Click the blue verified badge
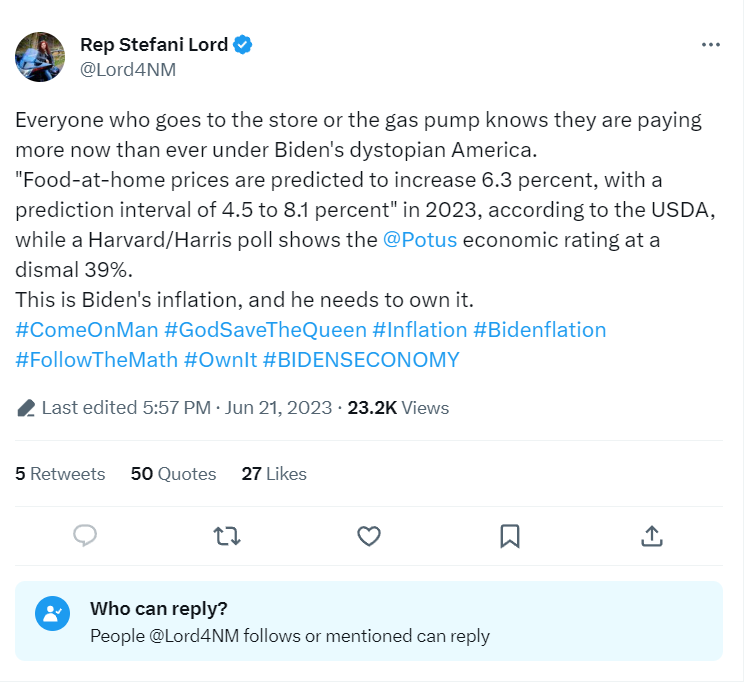This screenshot has height=682, width=753. pos(243,44)
